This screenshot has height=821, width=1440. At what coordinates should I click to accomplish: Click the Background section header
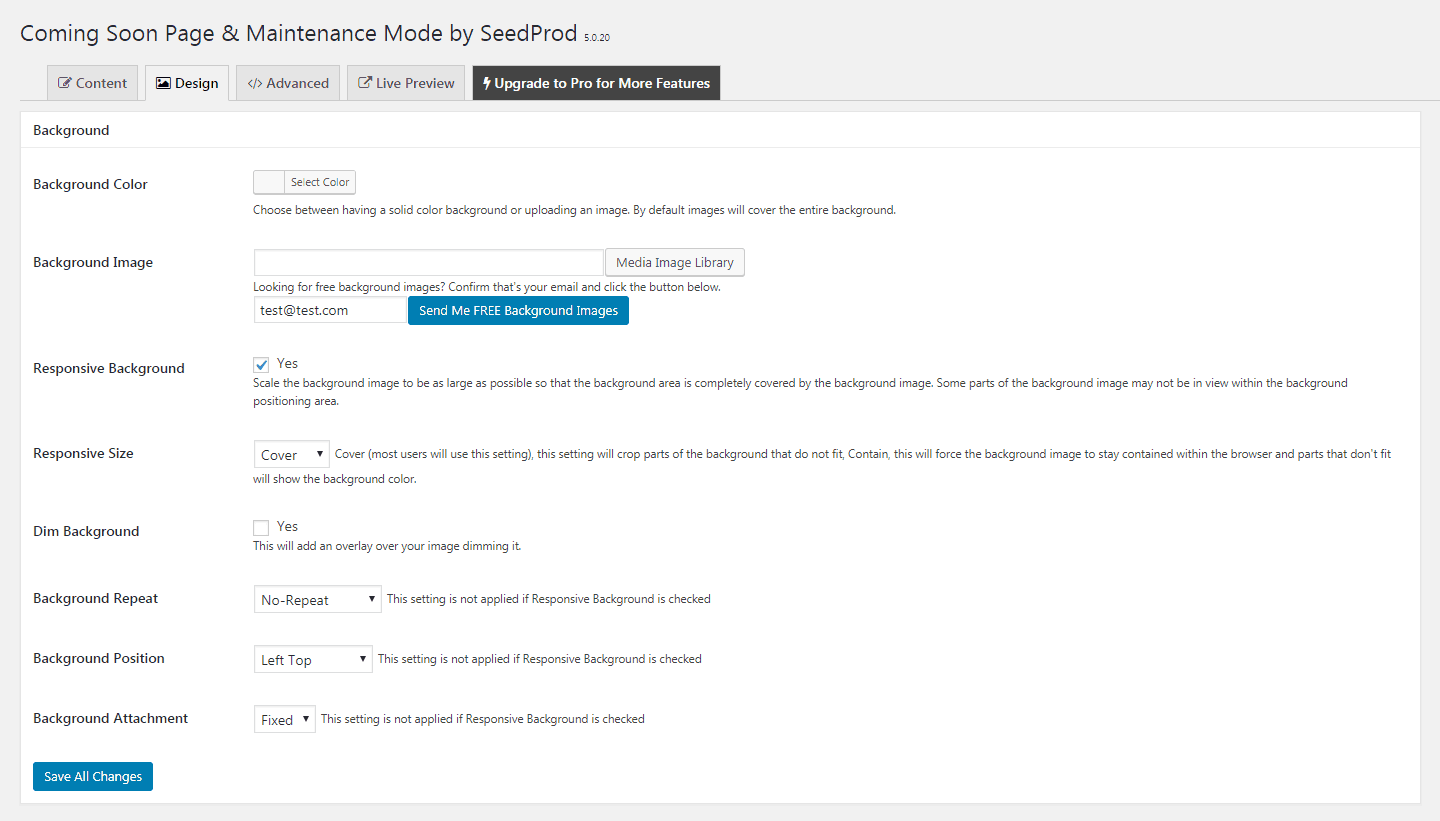(71, 130)
